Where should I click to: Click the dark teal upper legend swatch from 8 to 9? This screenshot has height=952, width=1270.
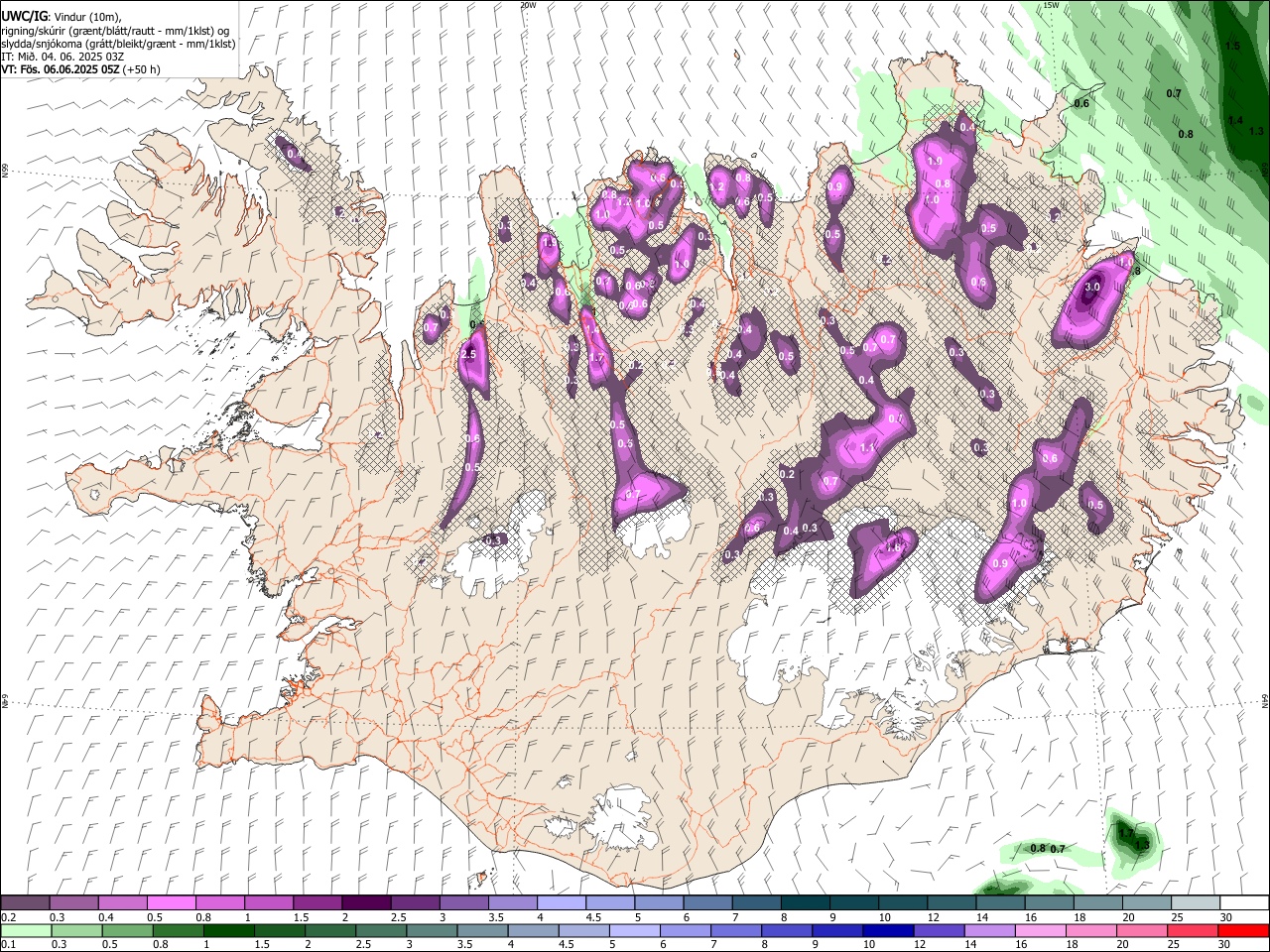[805, 903]
